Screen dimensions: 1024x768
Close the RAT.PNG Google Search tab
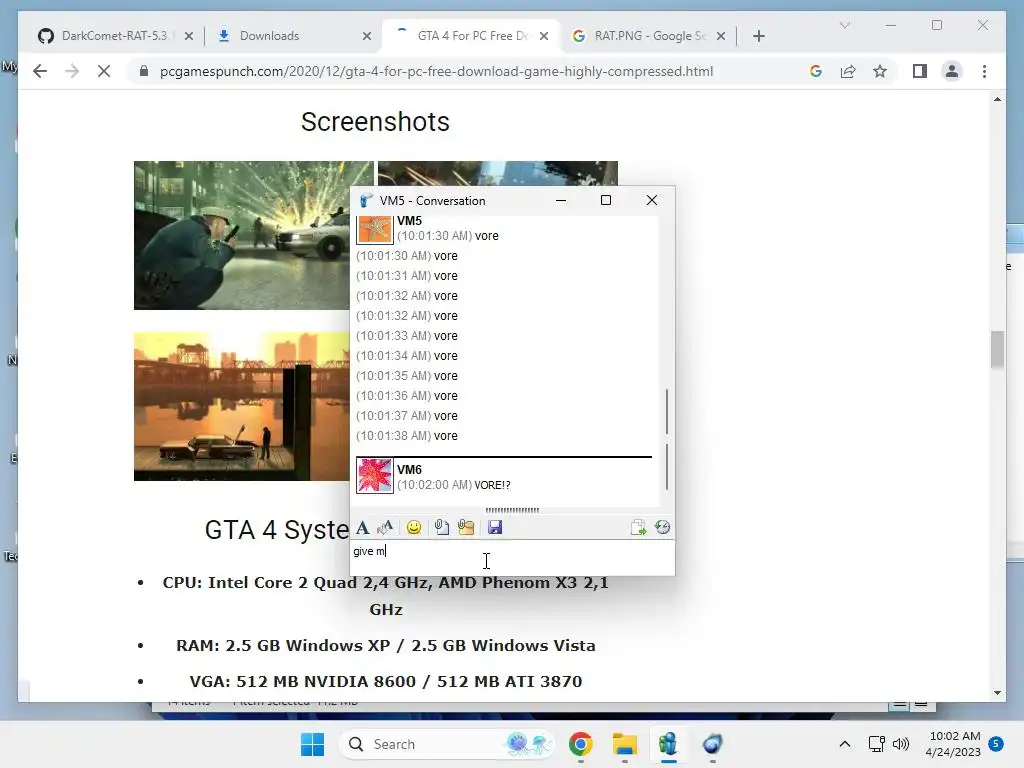point(721,36)
